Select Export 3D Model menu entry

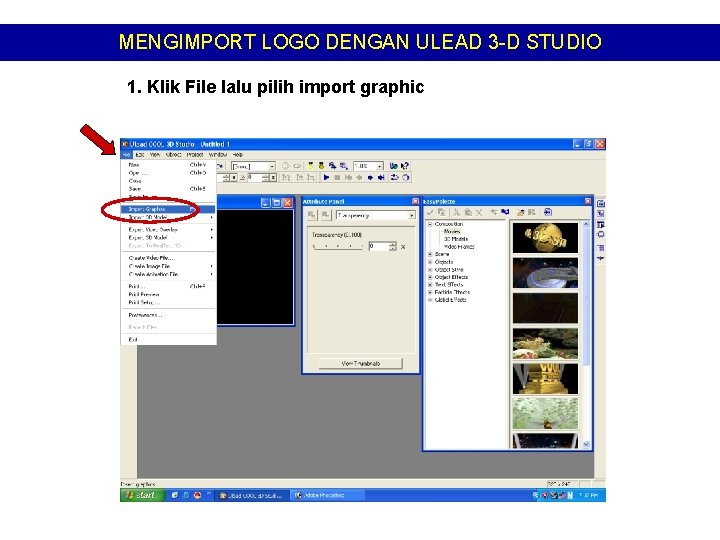(168, 237)
